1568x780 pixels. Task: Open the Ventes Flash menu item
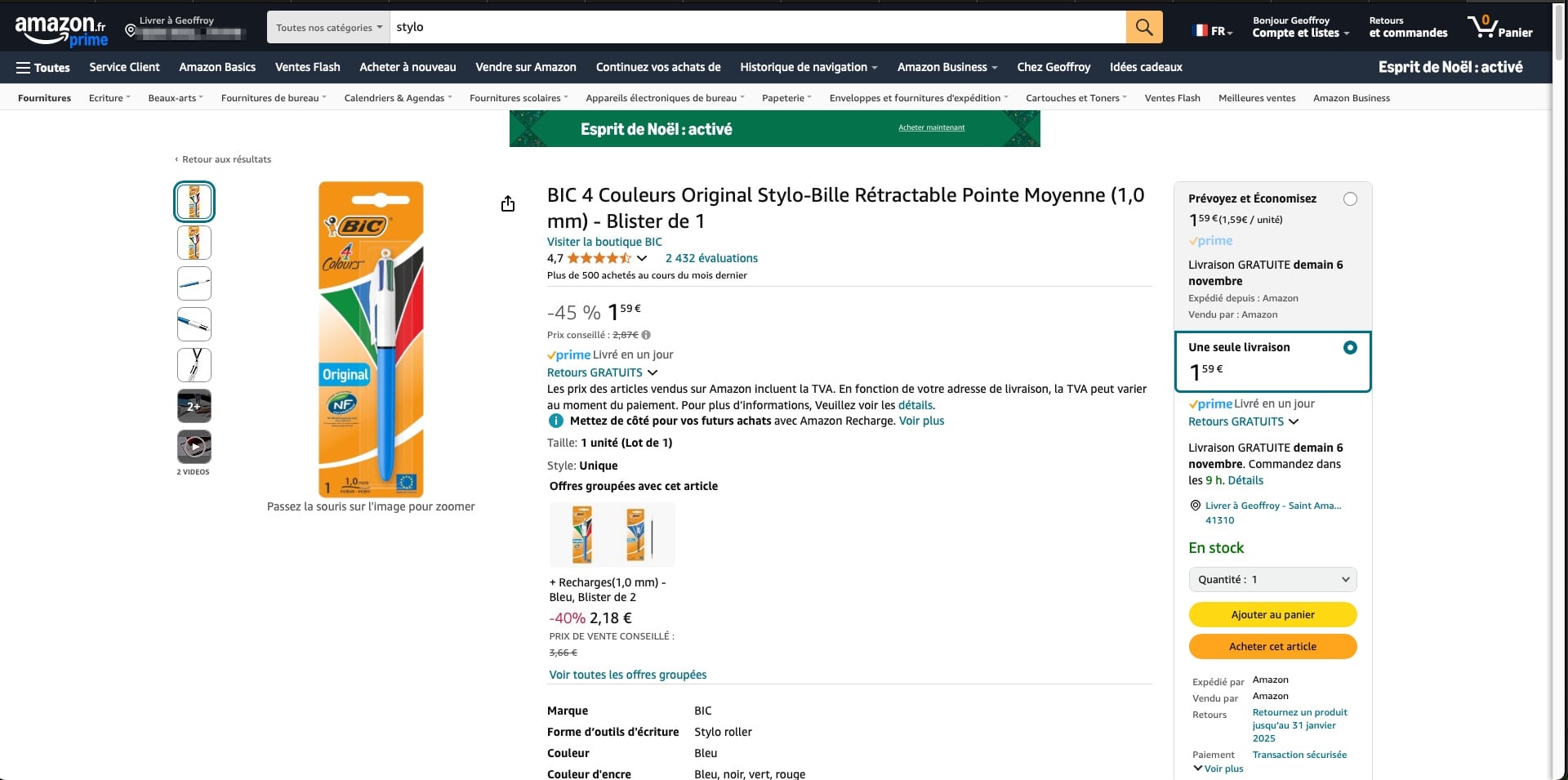click(x=307, y=67)
